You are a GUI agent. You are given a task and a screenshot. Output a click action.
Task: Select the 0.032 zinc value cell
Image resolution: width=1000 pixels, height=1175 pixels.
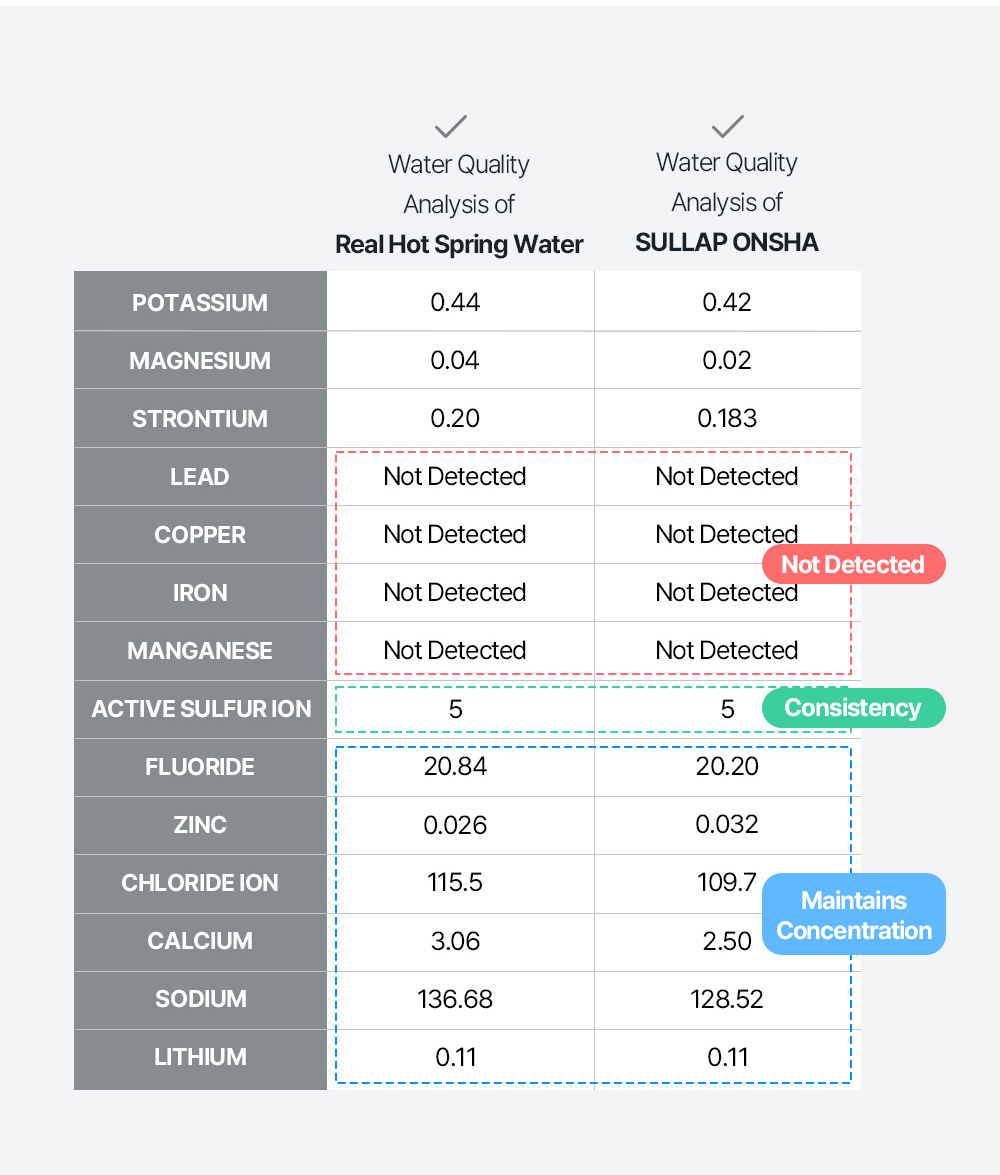[x=727, y=825]
